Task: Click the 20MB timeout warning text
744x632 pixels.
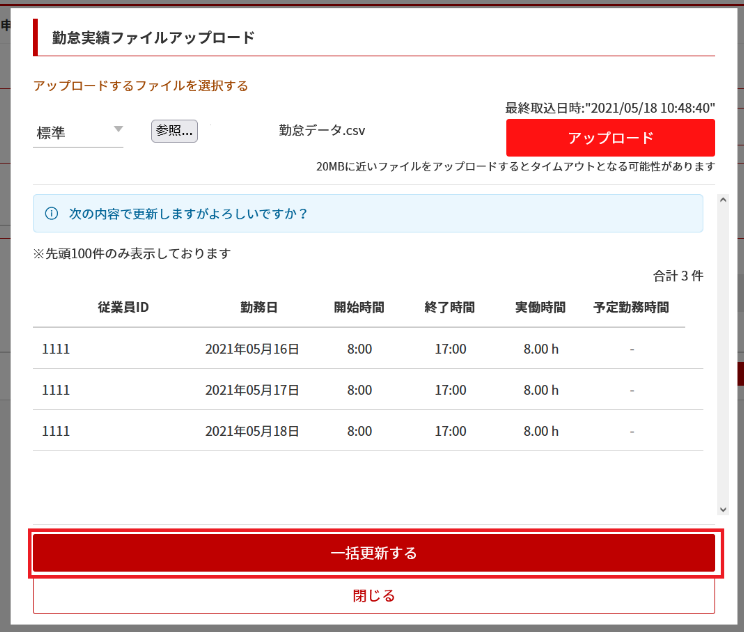Action: click(x=515, y=167)
